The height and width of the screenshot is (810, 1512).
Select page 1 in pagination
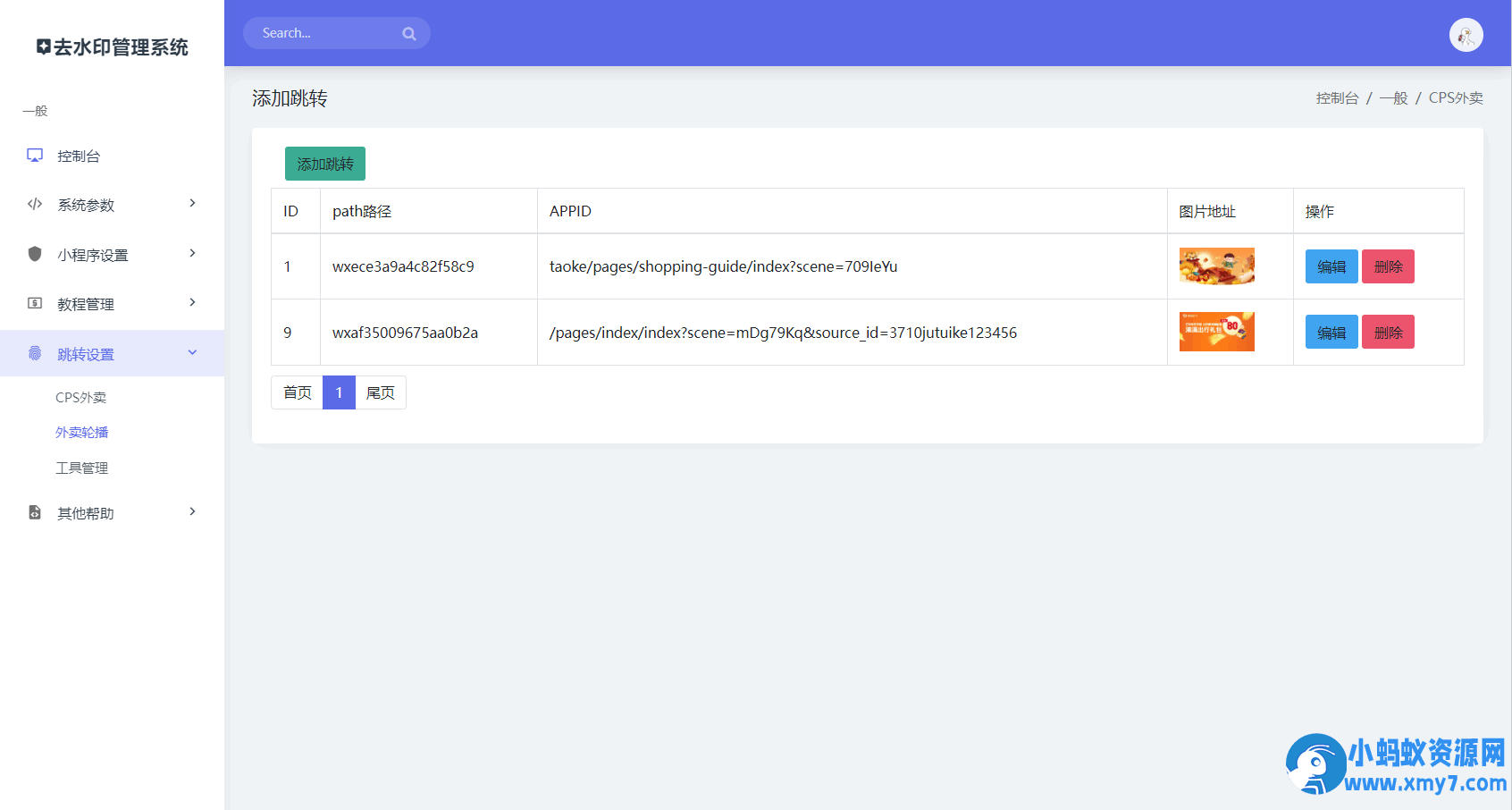click(339, 392)
